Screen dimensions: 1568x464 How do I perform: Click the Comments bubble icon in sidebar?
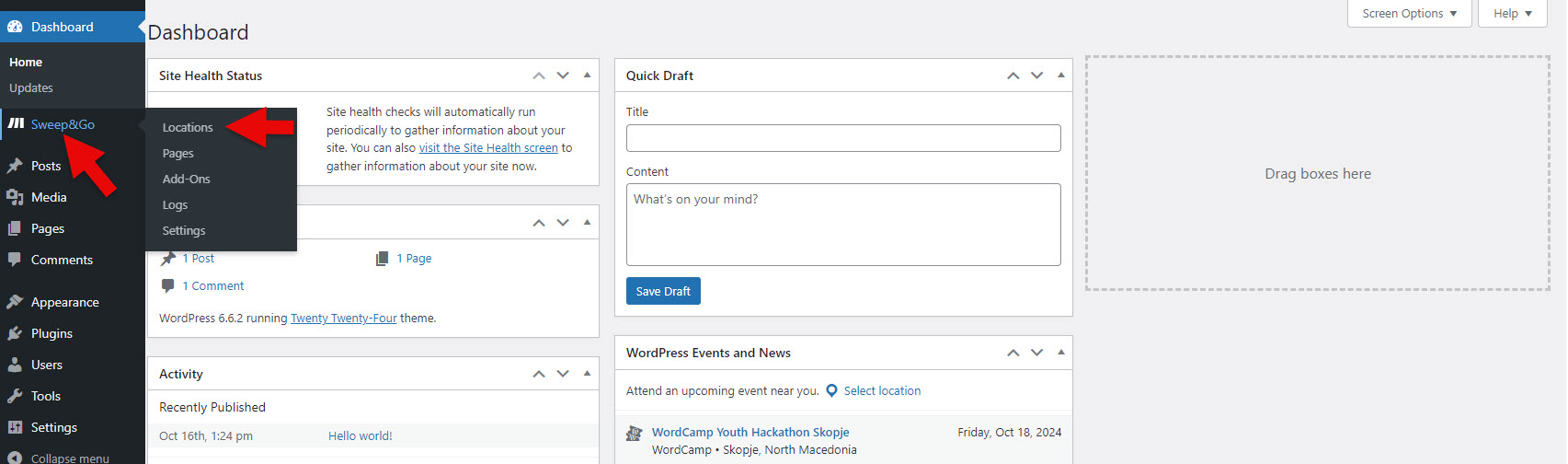15,260
